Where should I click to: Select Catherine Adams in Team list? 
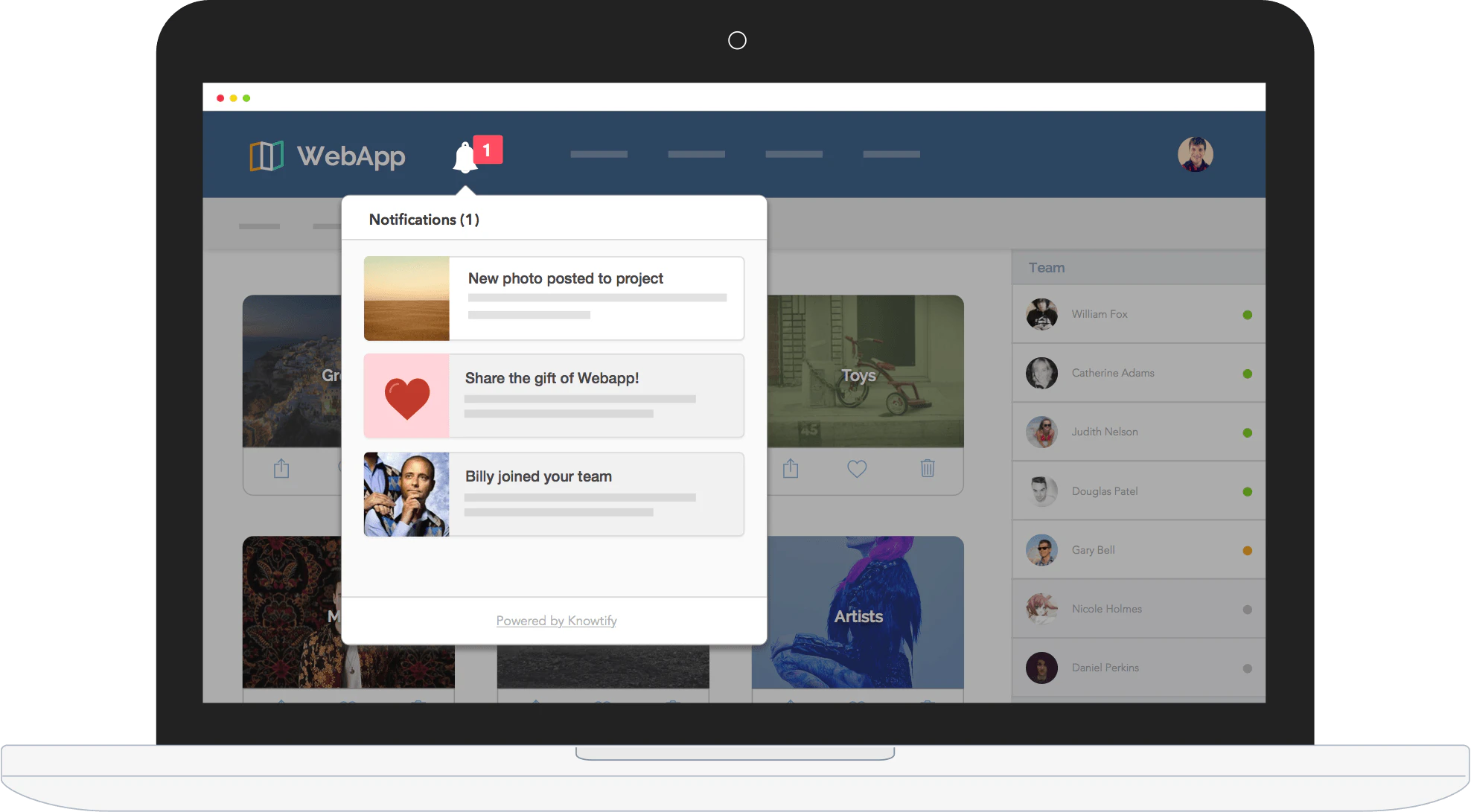[1112, 373]
